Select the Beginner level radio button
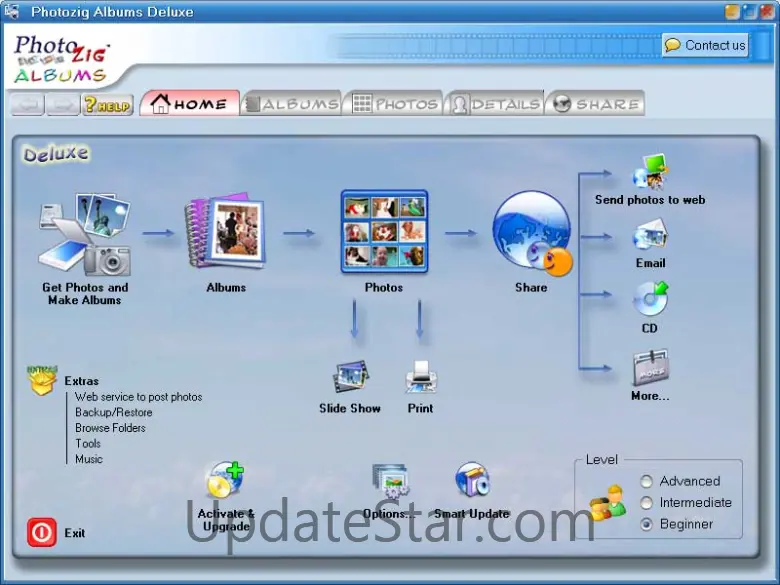The width and height of the screenshot is (780, 585). [646, 524]
